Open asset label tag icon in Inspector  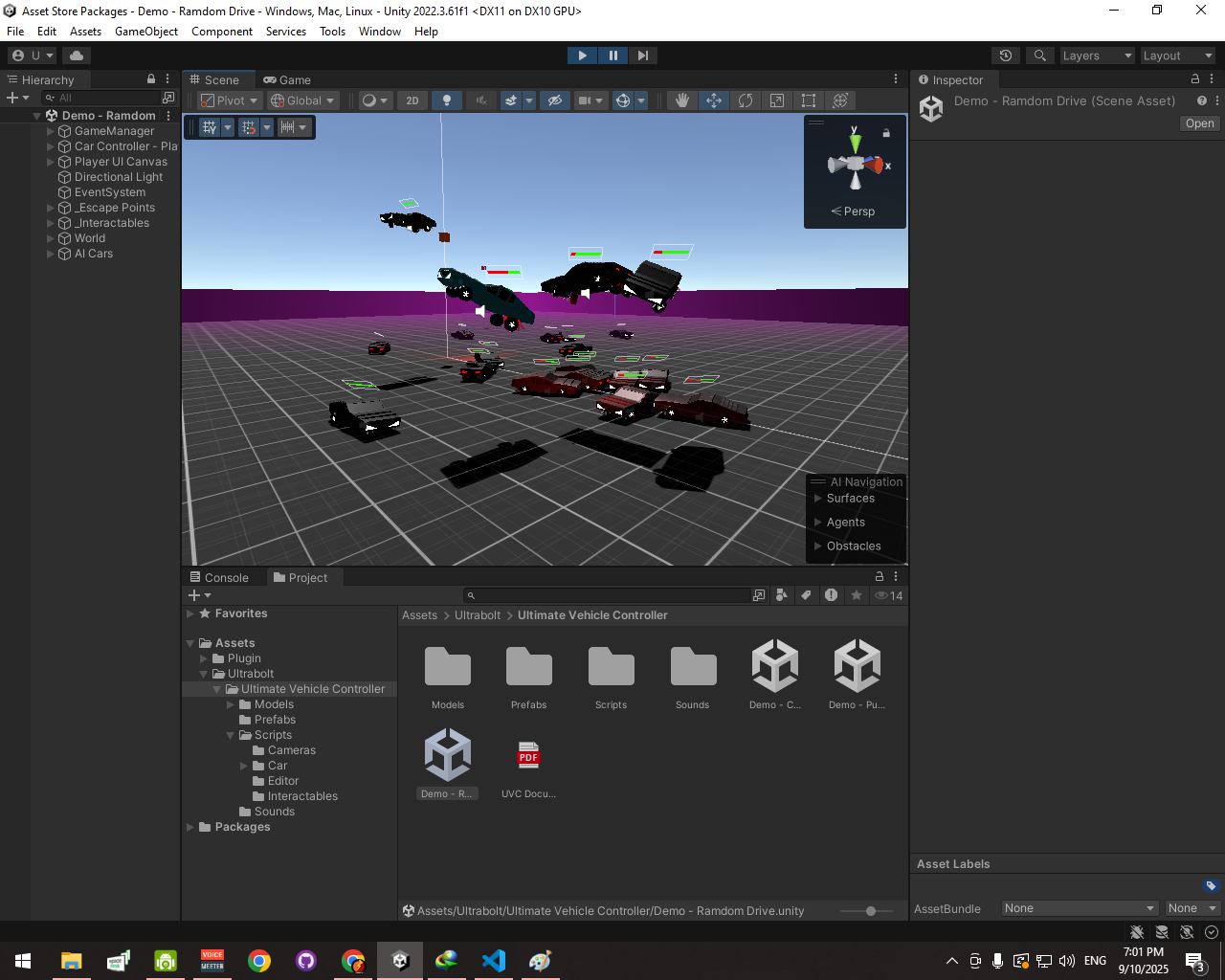click(1211, 885)
